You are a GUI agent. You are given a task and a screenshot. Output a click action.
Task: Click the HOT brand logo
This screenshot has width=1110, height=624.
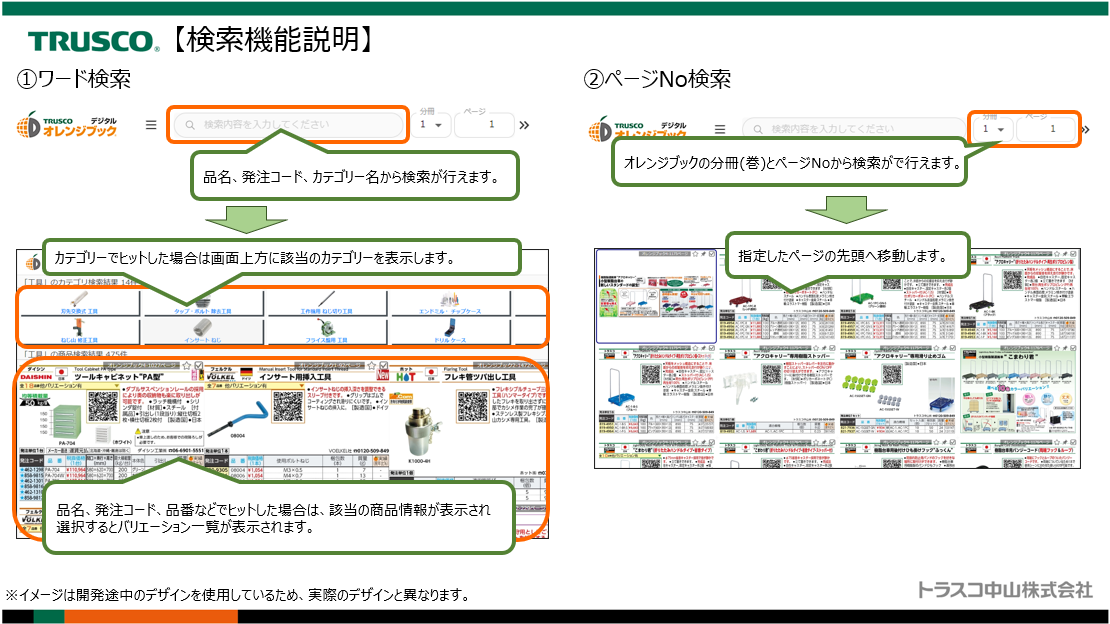pos(406,375)
